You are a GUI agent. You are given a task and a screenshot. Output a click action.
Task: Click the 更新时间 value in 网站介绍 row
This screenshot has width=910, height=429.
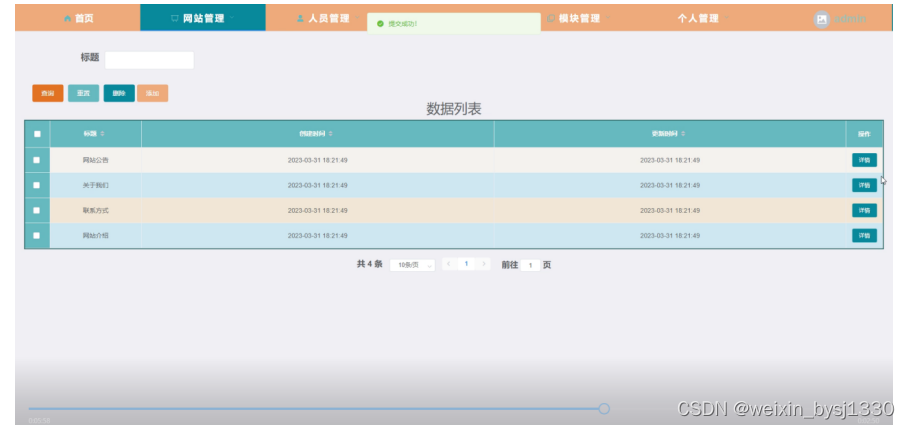pos(670,236)
